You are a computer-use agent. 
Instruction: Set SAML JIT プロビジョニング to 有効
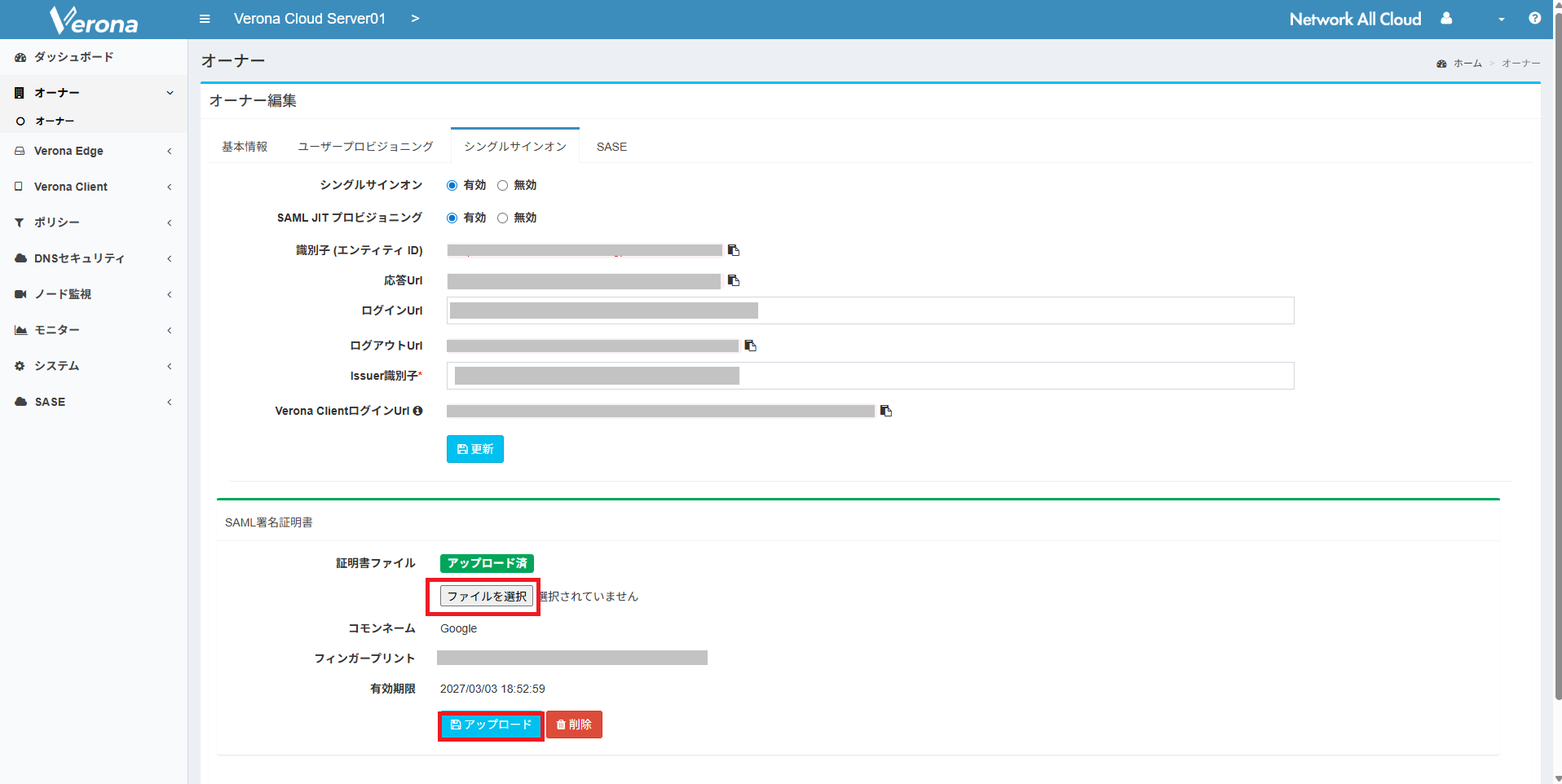452,218
